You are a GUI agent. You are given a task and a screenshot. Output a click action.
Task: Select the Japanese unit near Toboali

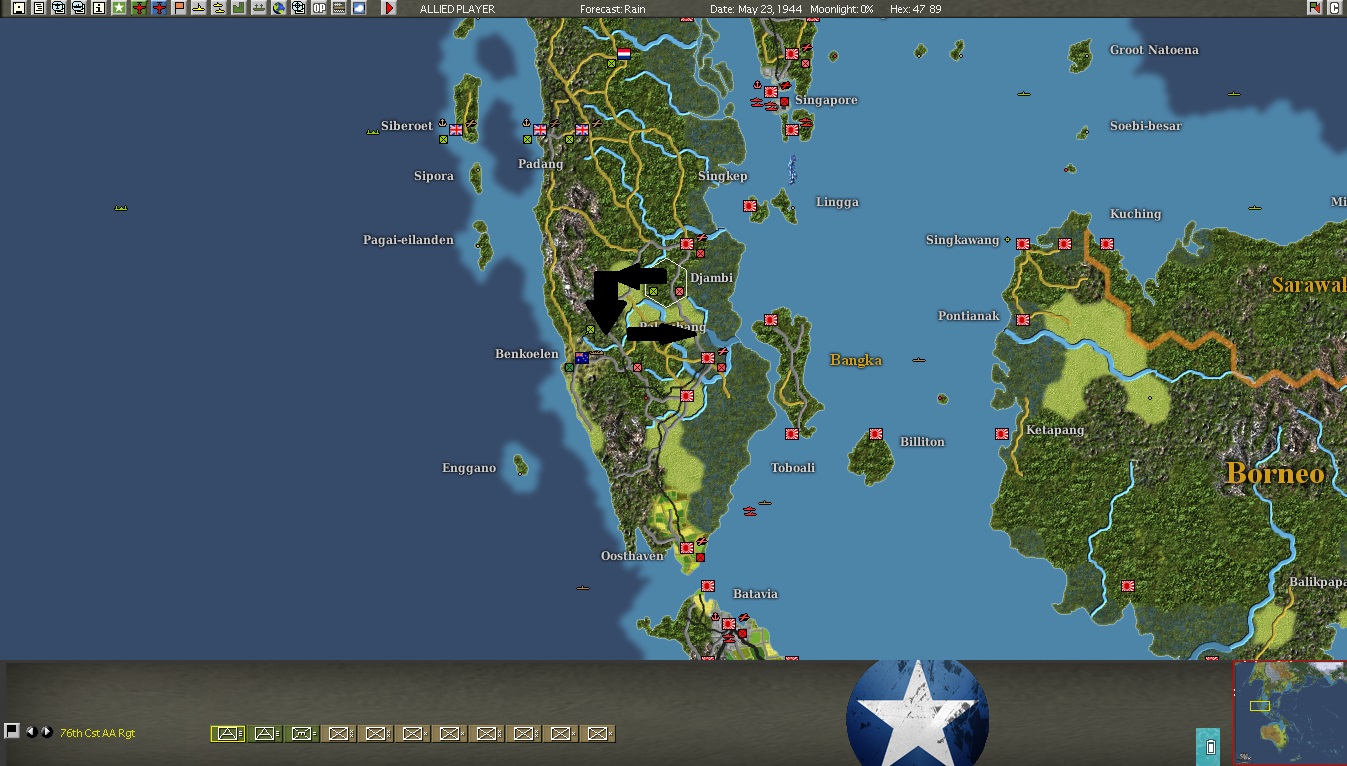pos(792,434)
